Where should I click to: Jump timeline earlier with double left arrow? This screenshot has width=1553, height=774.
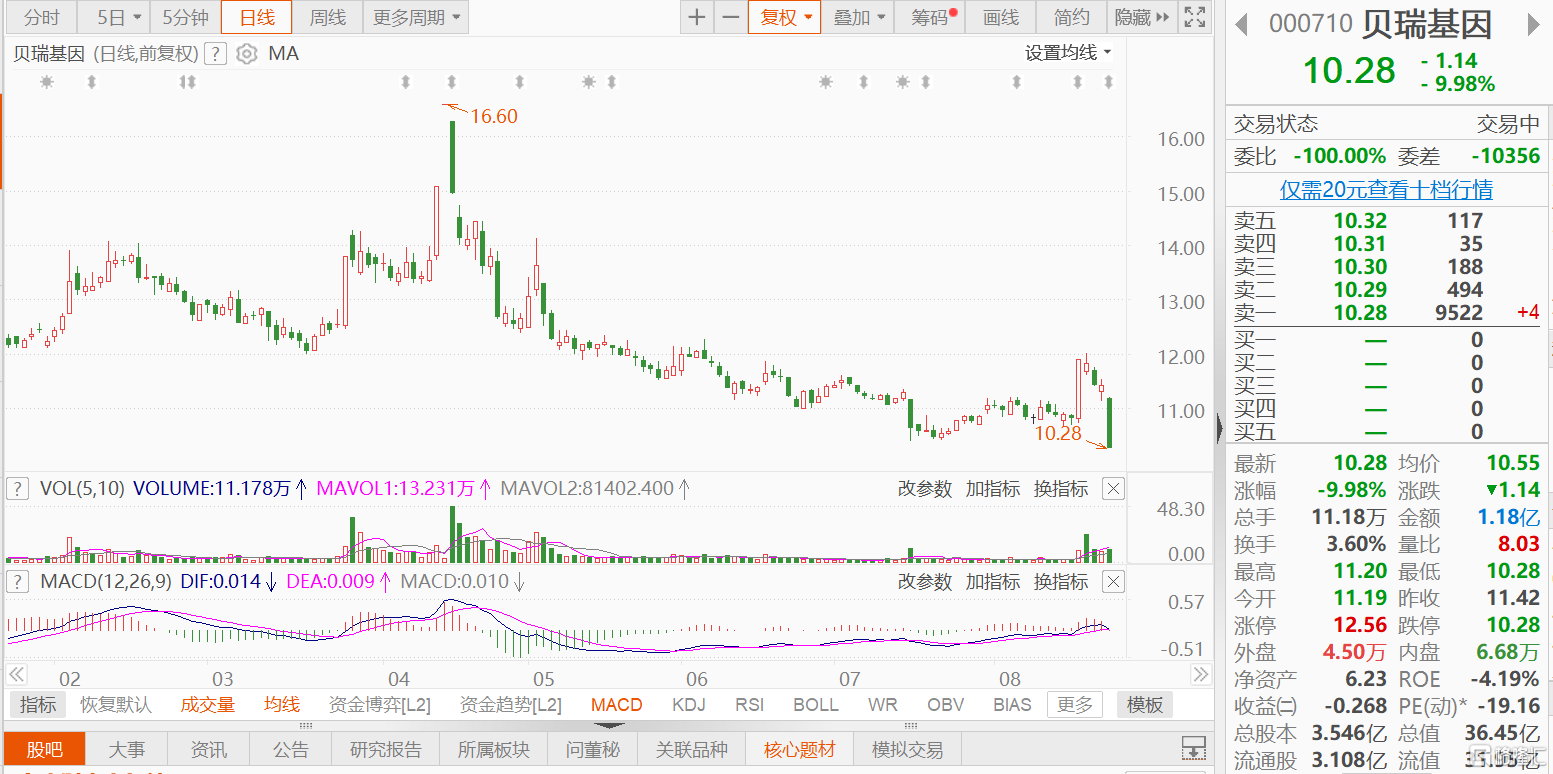pyautogui.click(x=16, y=673)
